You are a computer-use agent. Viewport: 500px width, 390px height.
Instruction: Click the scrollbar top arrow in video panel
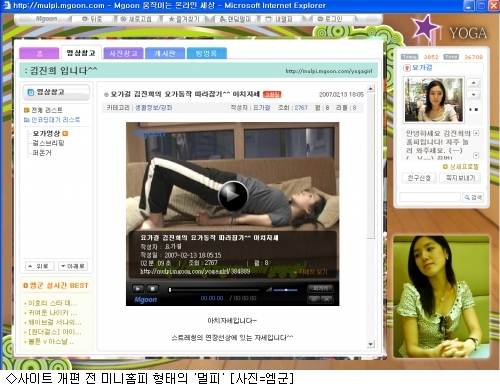[370, 89]
